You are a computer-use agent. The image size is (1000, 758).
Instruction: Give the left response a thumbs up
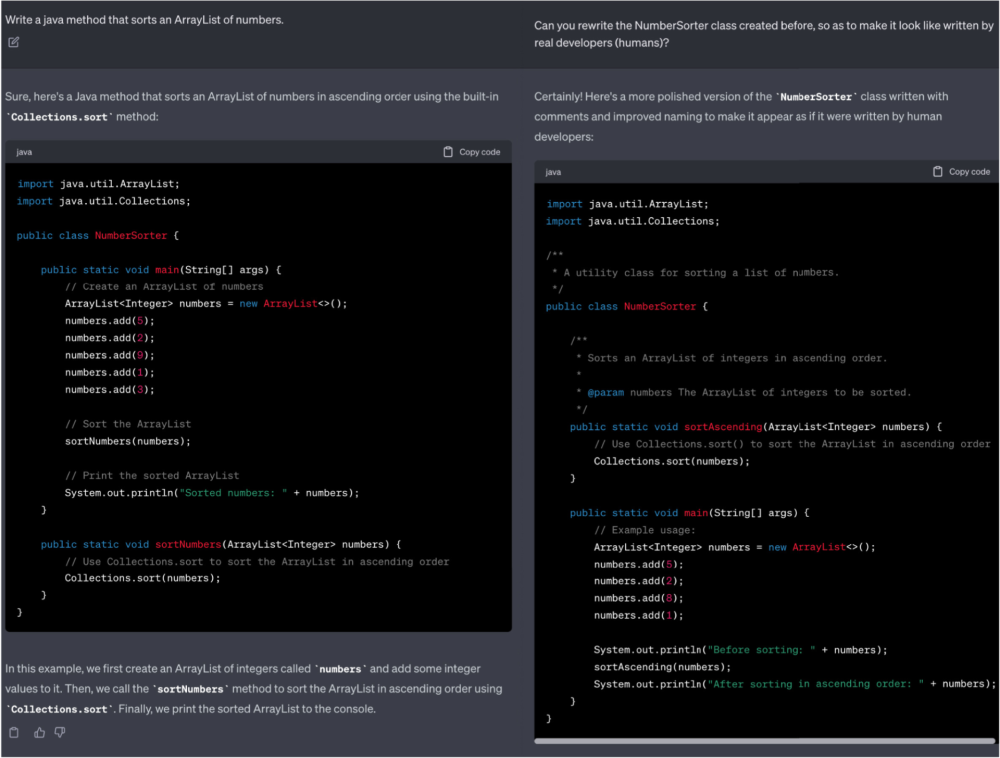click(x=40, y=732)
